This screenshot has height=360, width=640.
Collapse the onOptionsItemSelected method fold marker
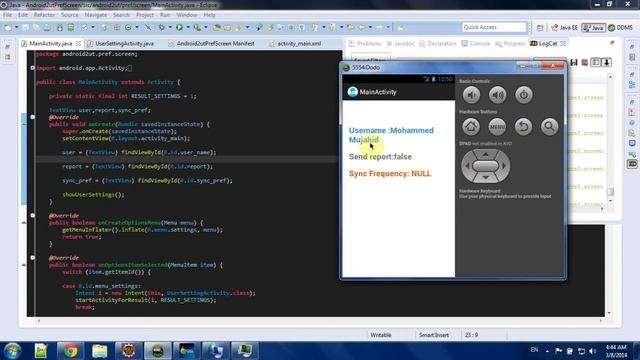coord(32,258)
